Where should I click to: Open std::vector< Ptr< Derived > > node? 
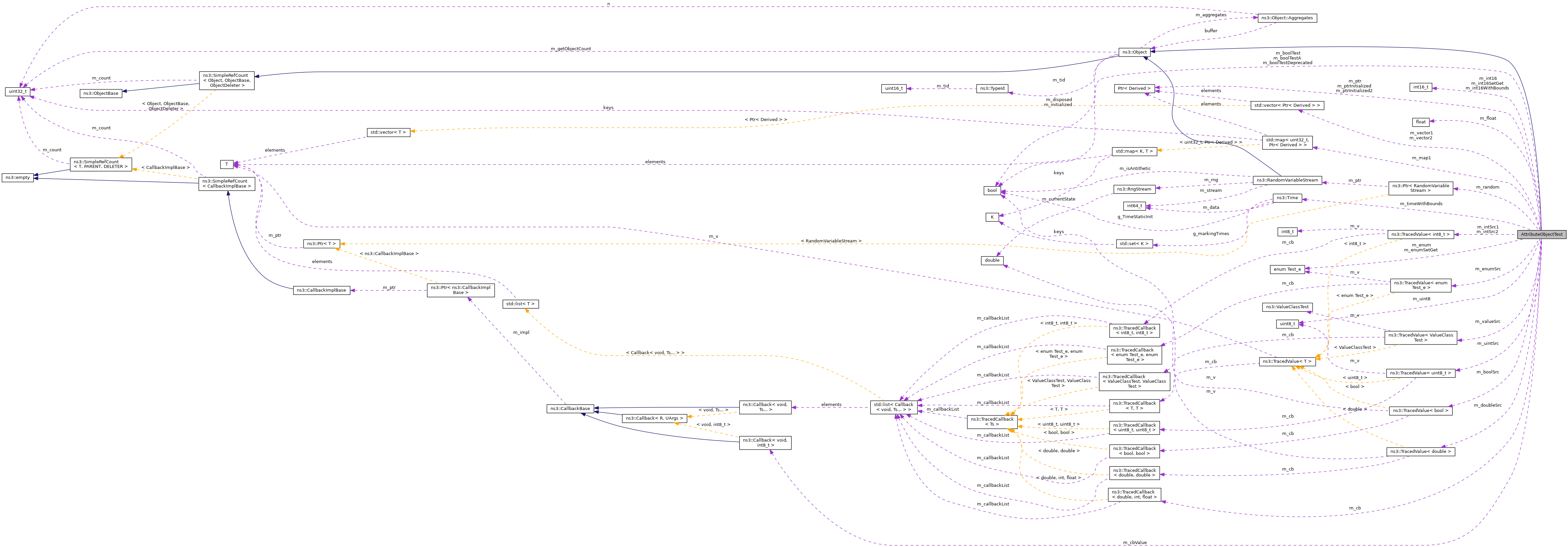[1287, 105]
